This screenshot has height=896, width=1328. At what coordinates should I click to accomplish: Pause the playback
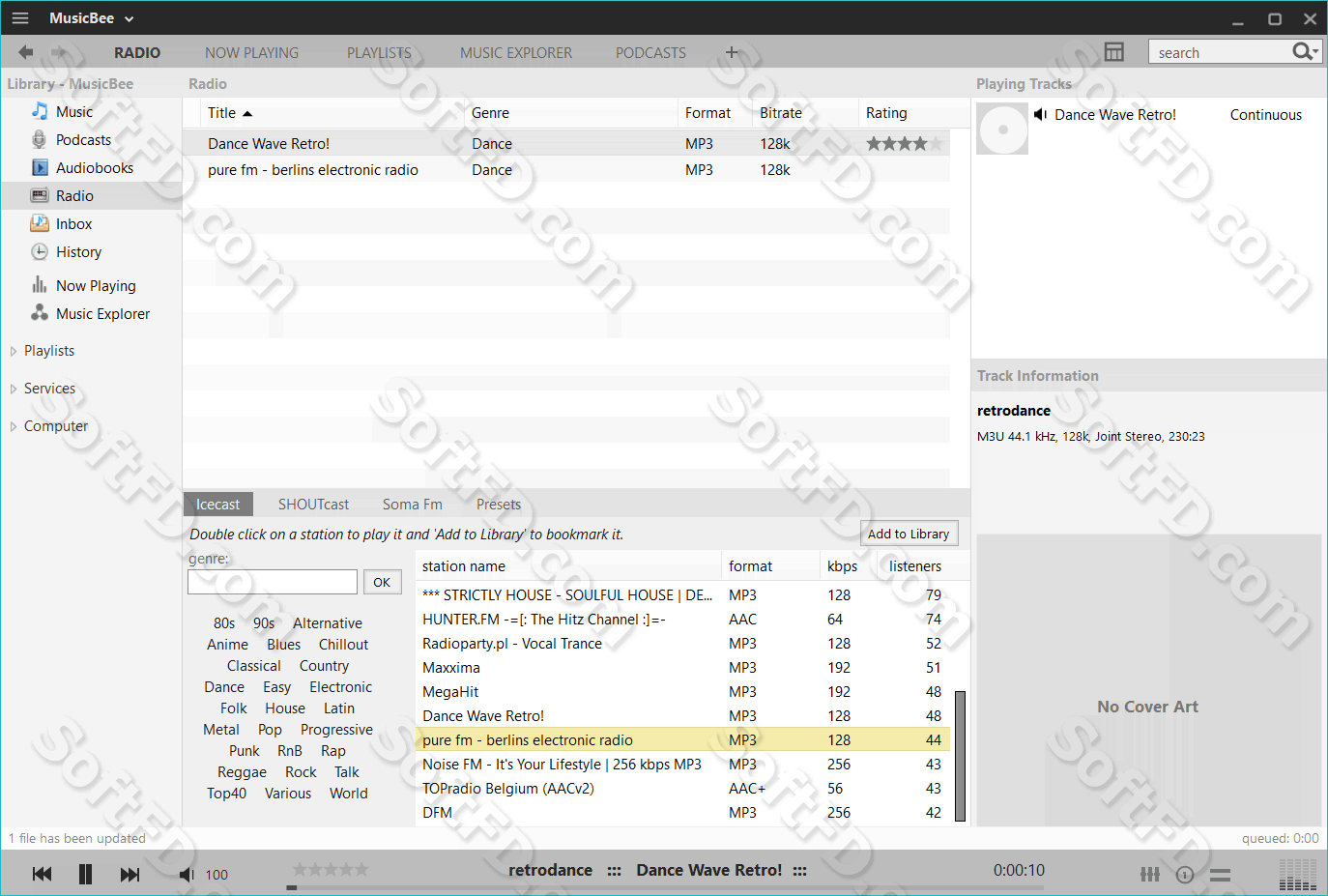[x=85, y=875]
